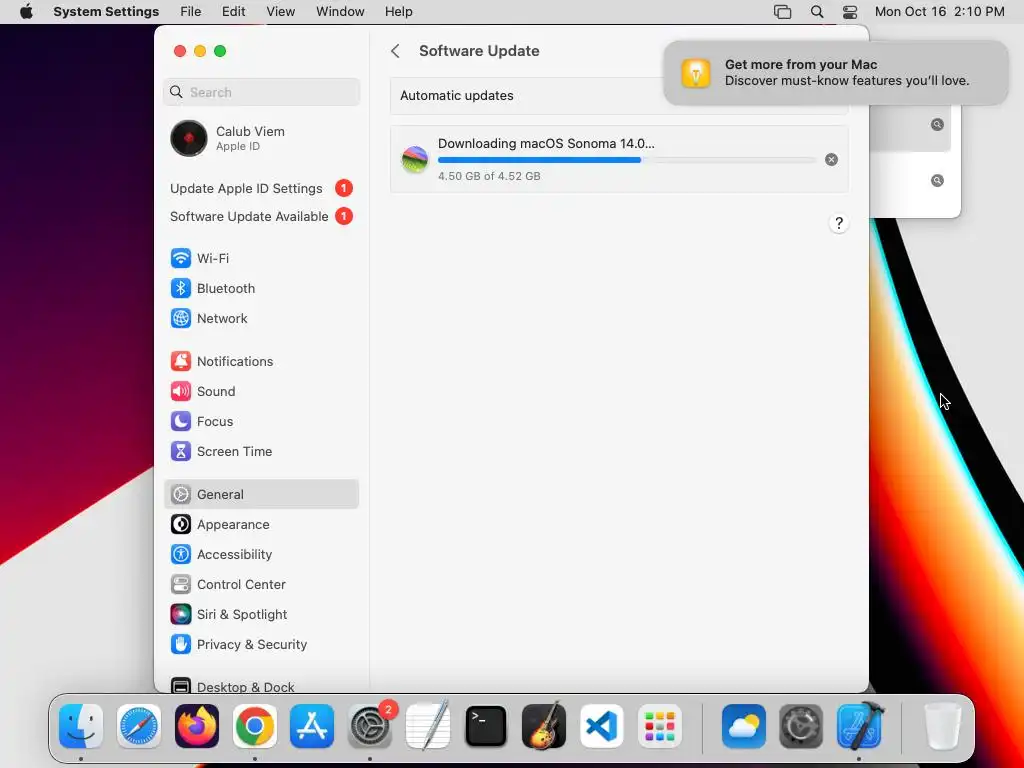Screen dimensions: 1024x768
Task: Click Stage Manager icon in menu bar
Action: pyautogui.click(x=782, y=12)
